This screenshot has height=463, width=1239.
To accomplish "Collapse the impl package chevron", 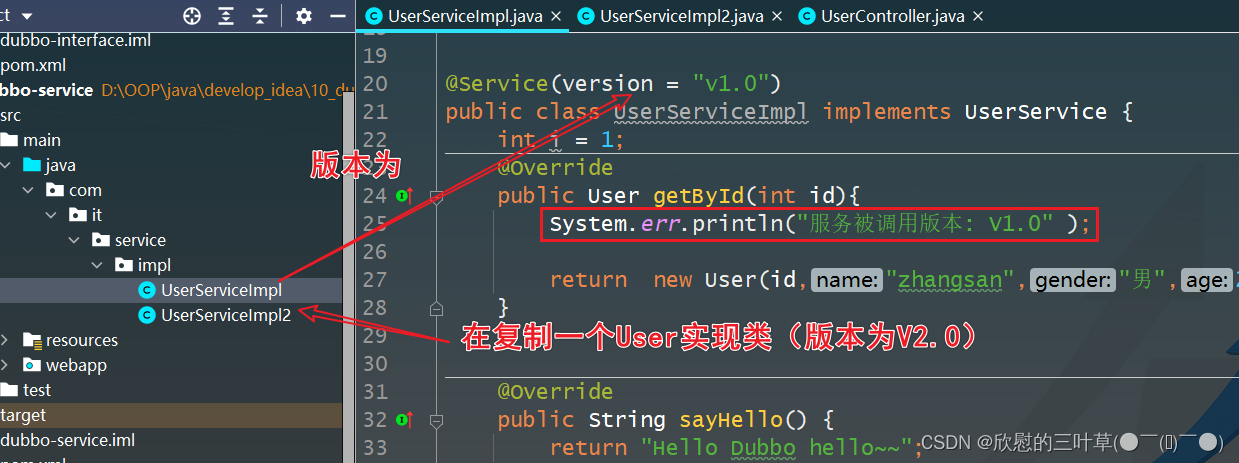I will (x=98, y=265).
